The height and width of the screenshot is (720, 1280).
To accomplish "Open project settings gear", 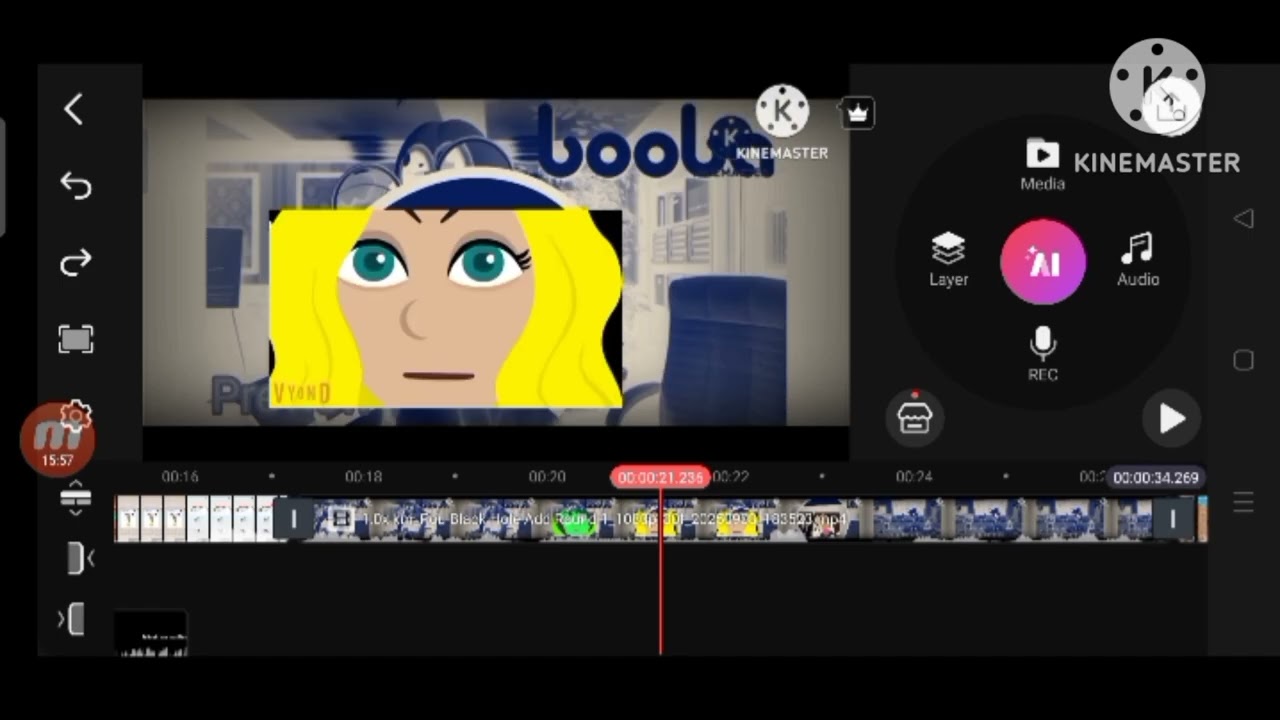I will (x=76, y=415).
